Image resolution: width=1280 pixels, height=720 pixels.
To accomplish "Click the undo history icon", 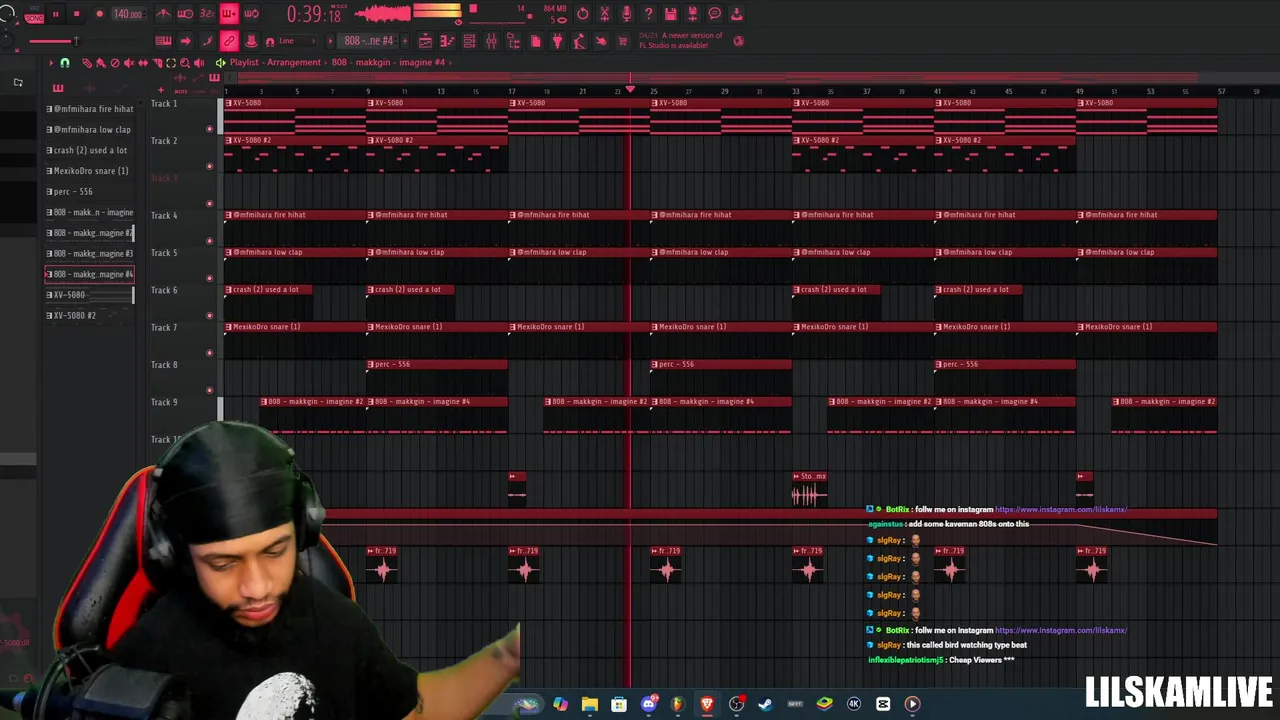I will (x=583, y=14).
